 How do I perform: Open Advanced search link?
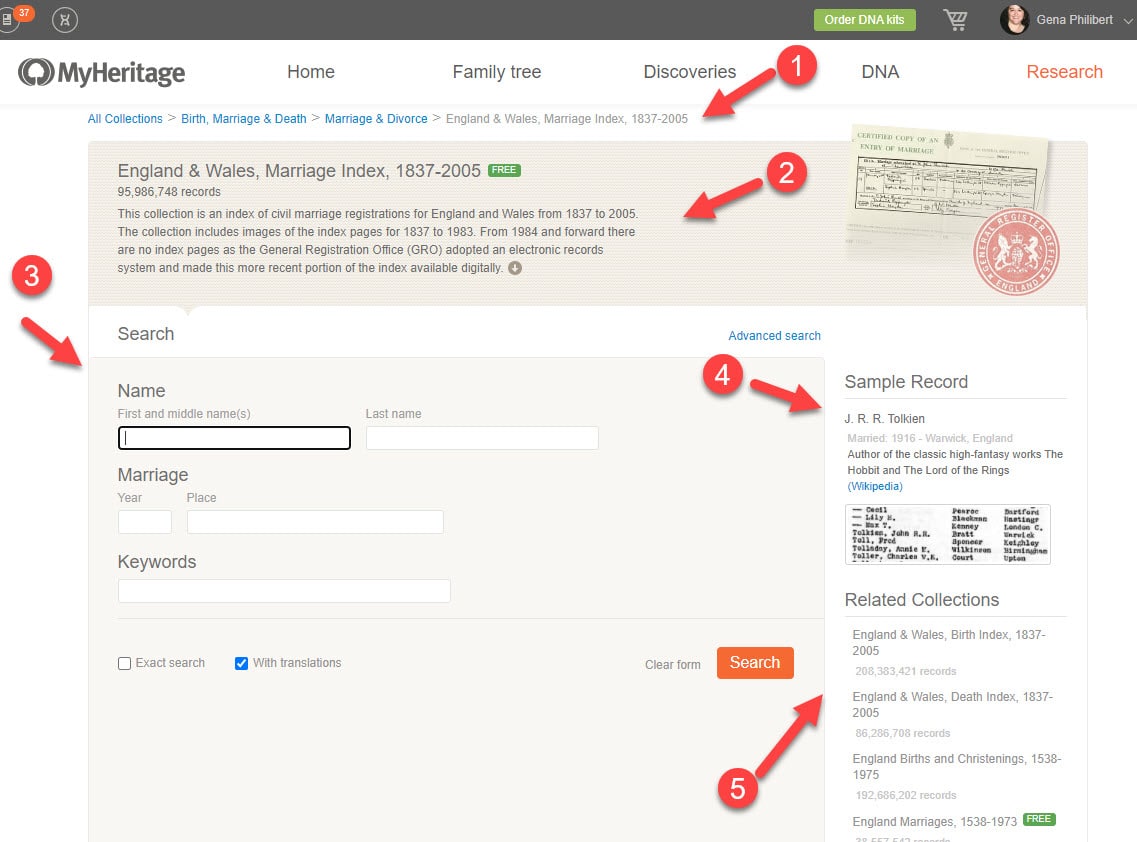(x=774, y=336)
